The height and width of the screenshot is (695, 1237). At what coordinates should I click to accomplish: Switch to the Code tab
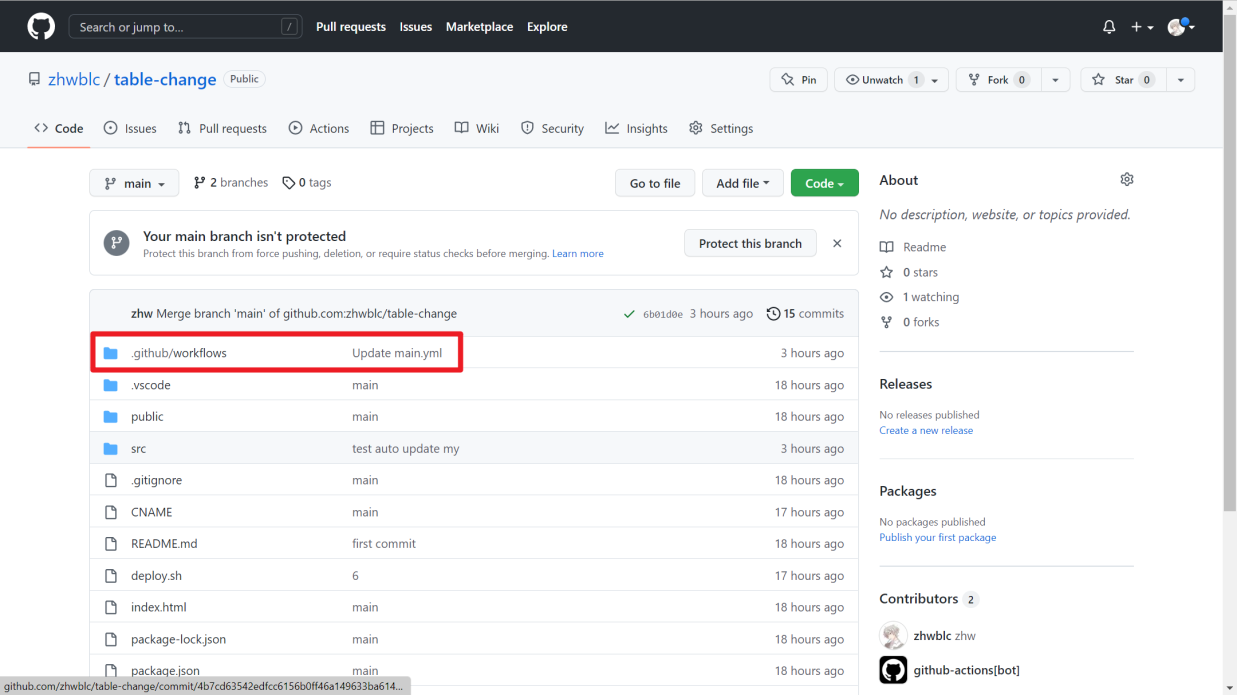point(59,128)
